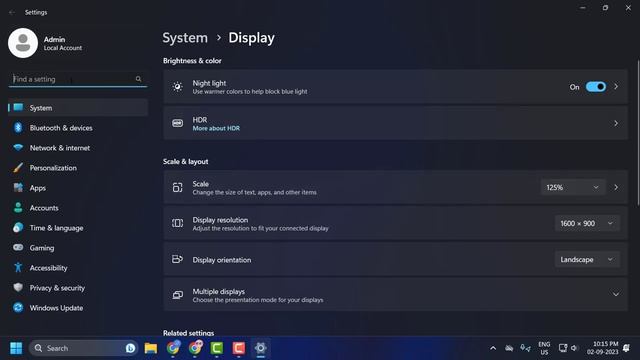640x360 pixels.
Task: Open Bluetooth & devices settings
Action: (78, 128)
